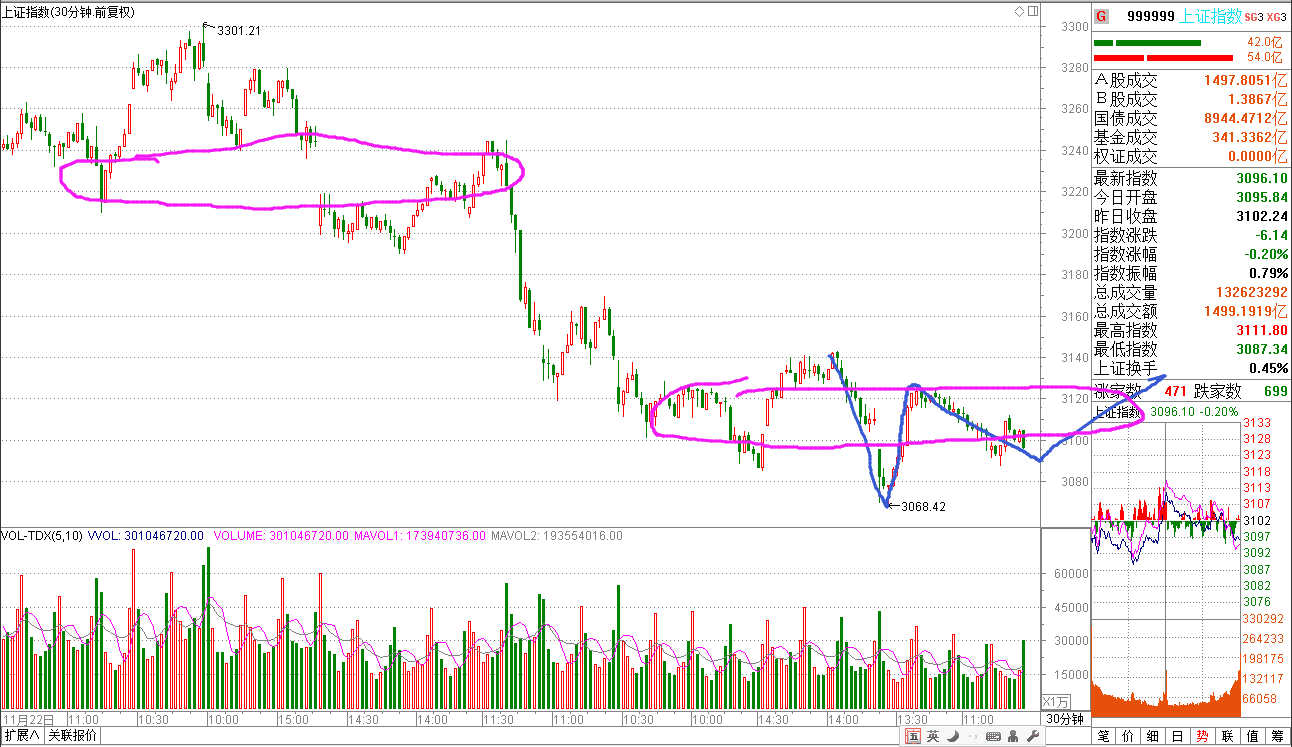Click the 关联报价 button

[73, 736]
